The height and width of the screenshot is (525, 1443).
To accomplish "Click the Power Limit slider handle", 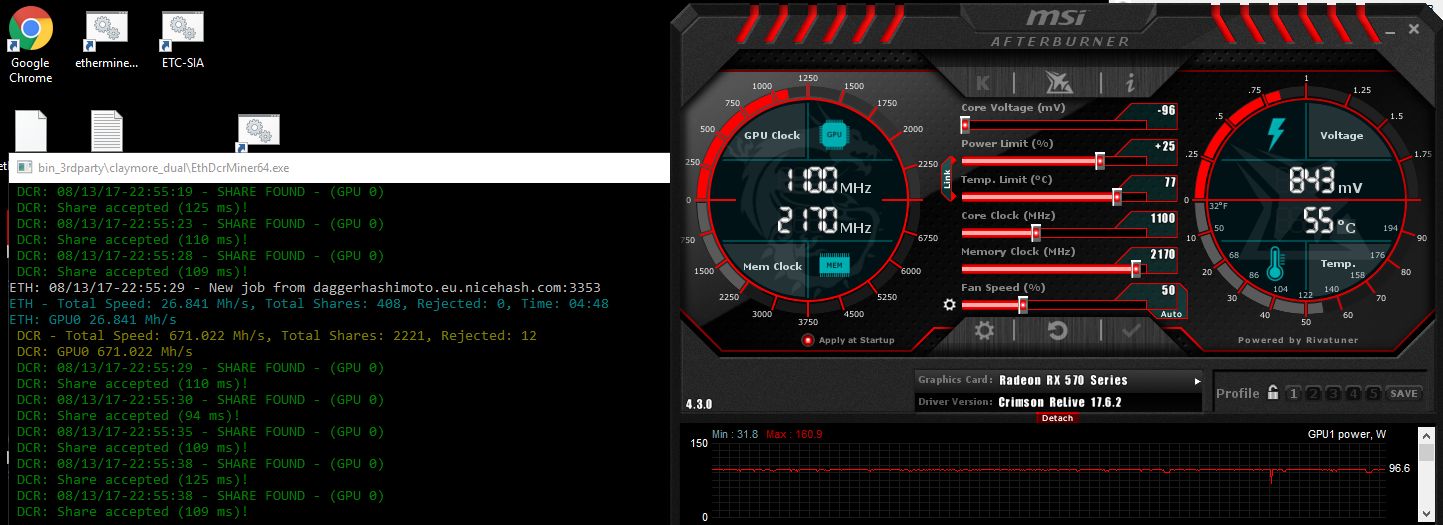I will 1100,161.
